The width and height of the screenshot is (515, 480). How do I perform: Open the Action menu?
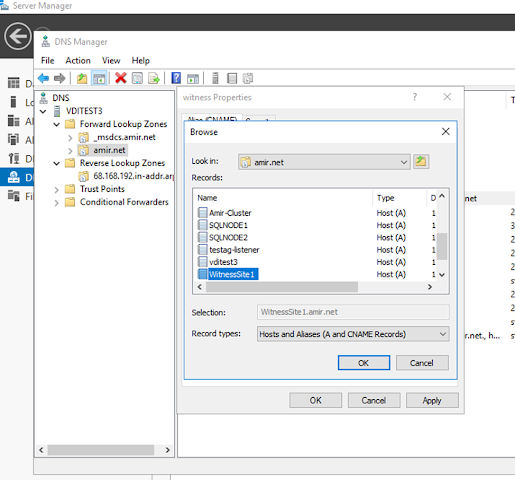78,61
